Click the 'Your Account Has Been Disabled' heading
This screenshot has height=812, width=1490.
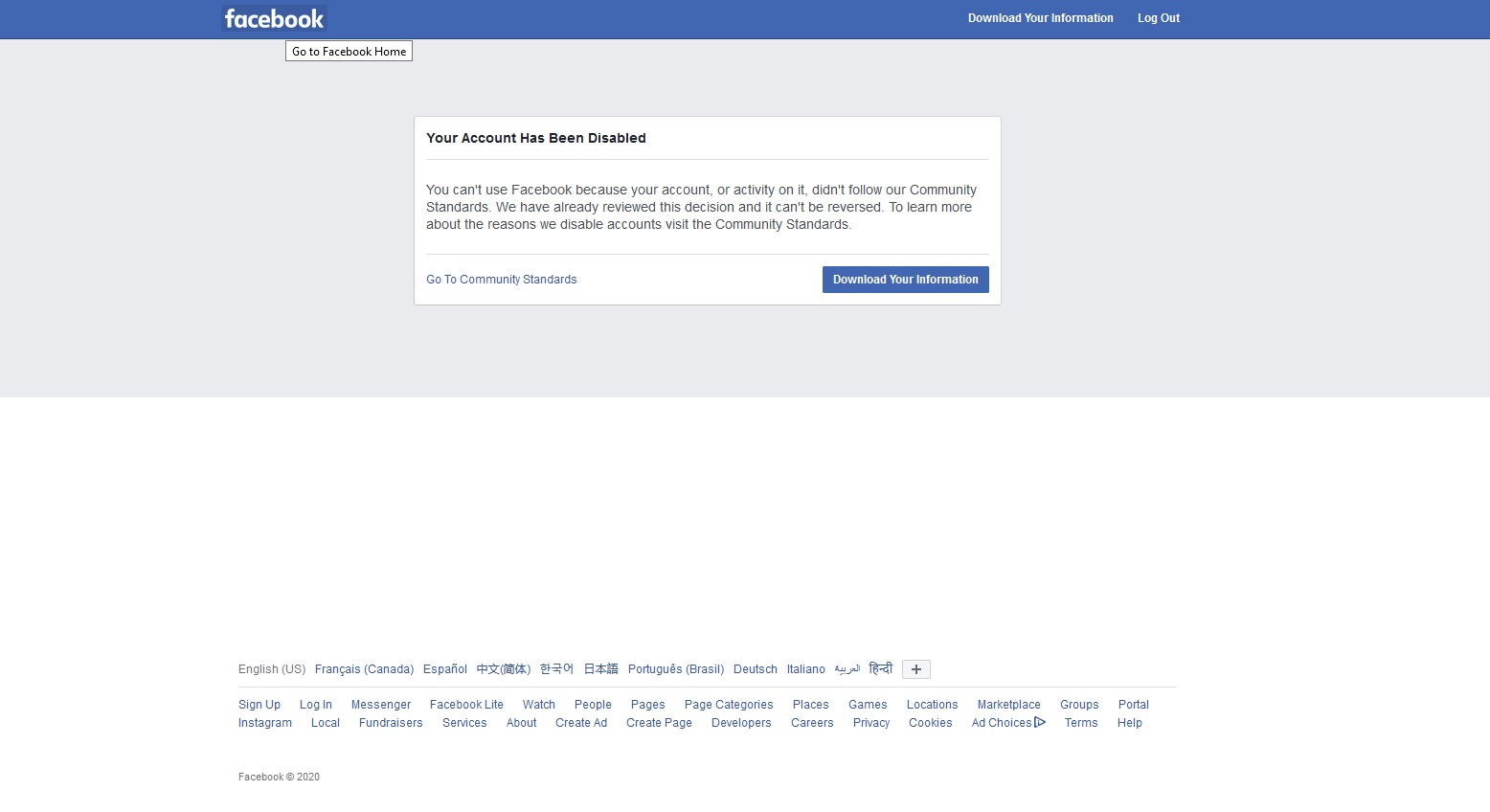click(536, 138)
